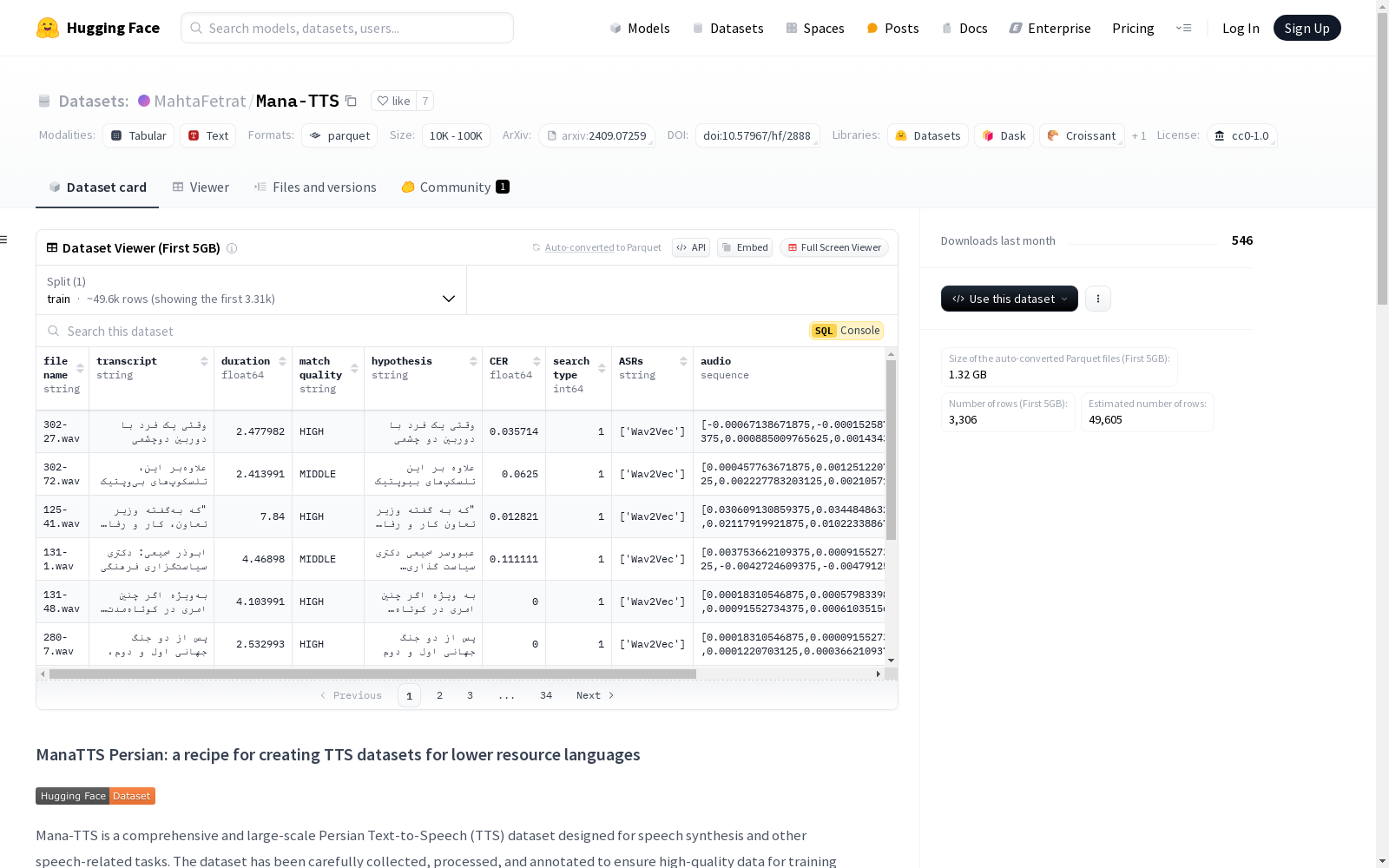
Task: Click the like count of 7
Action: tap(425, 101)
